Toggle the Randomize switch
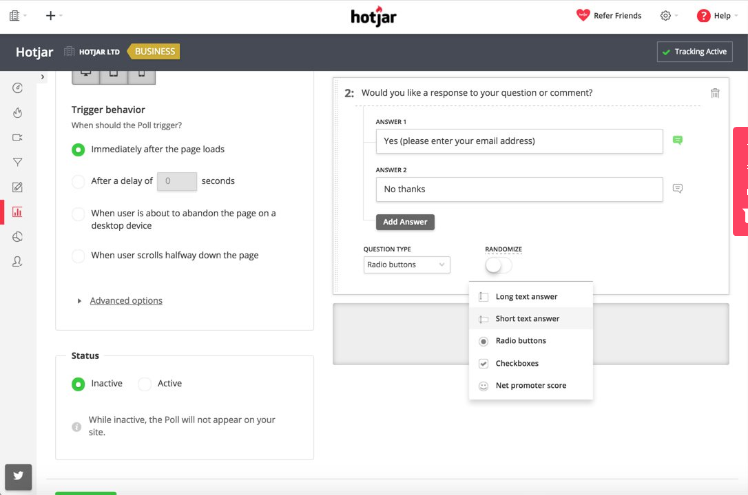This screenshot has width=748, height=495. click(x=498, y=265)
